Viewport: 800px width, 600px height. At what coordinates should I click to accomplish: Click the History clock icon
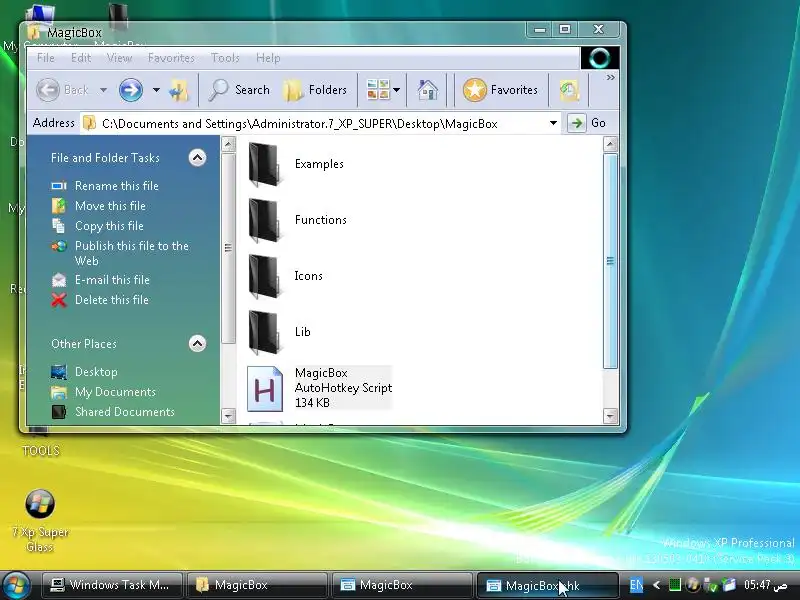(569, 90)
